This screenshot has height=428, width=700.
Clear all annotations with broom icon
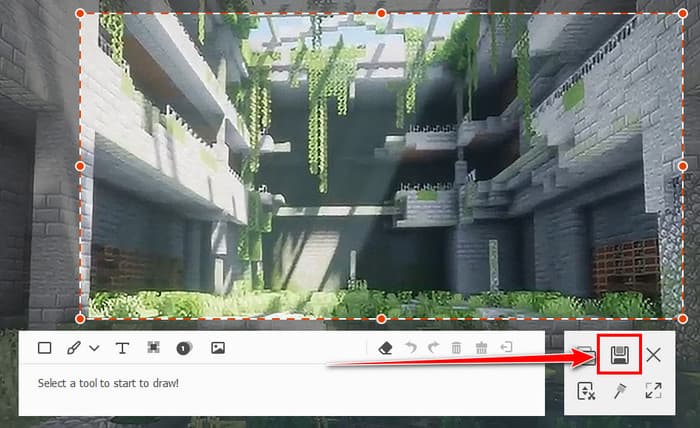tap(481, 347)
